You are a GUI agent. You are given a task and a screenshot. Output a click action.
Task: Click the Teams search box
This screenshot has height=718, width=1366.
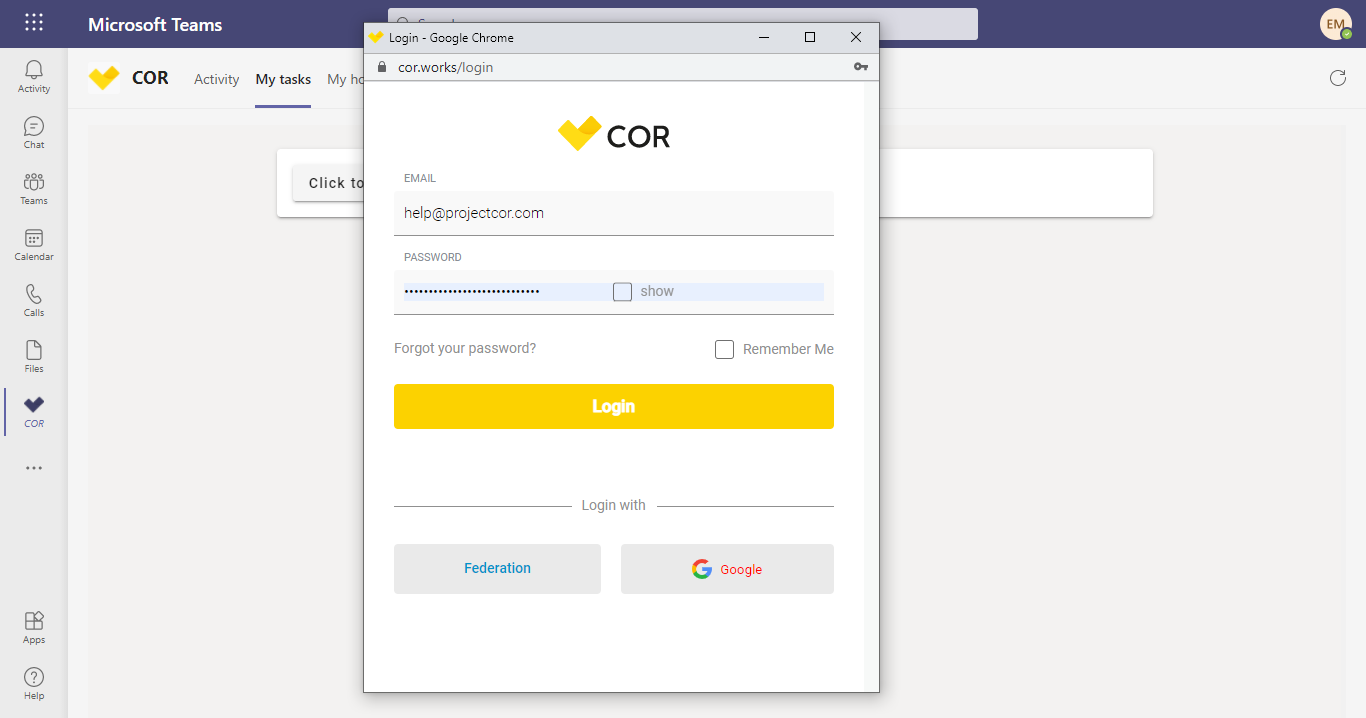pyautogui.click(x=683, y=24)
